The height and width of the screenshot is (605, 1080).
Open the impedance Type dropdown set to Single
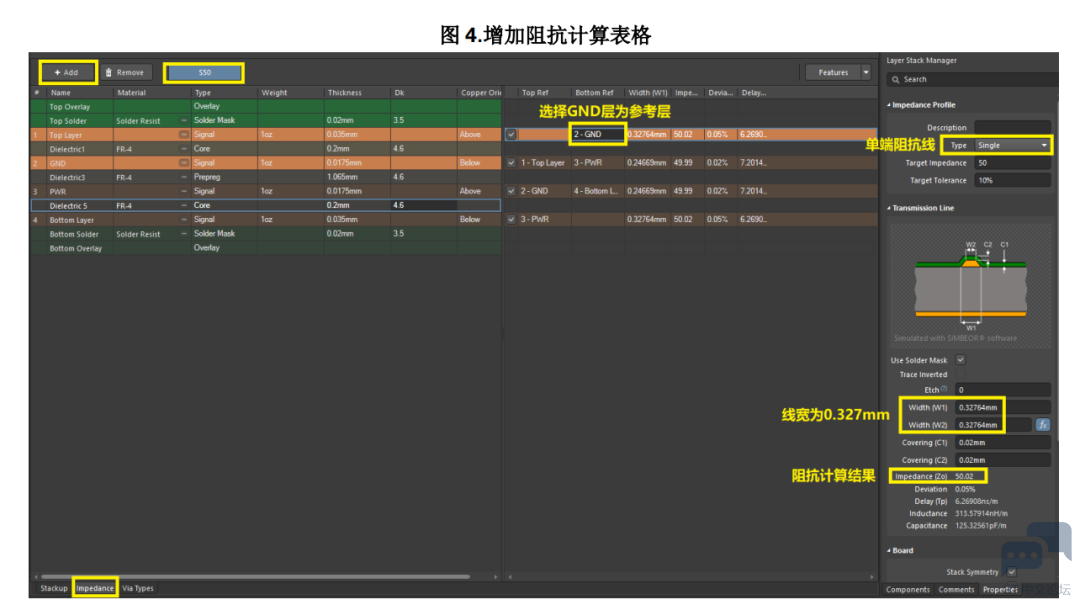[1013, 145]
